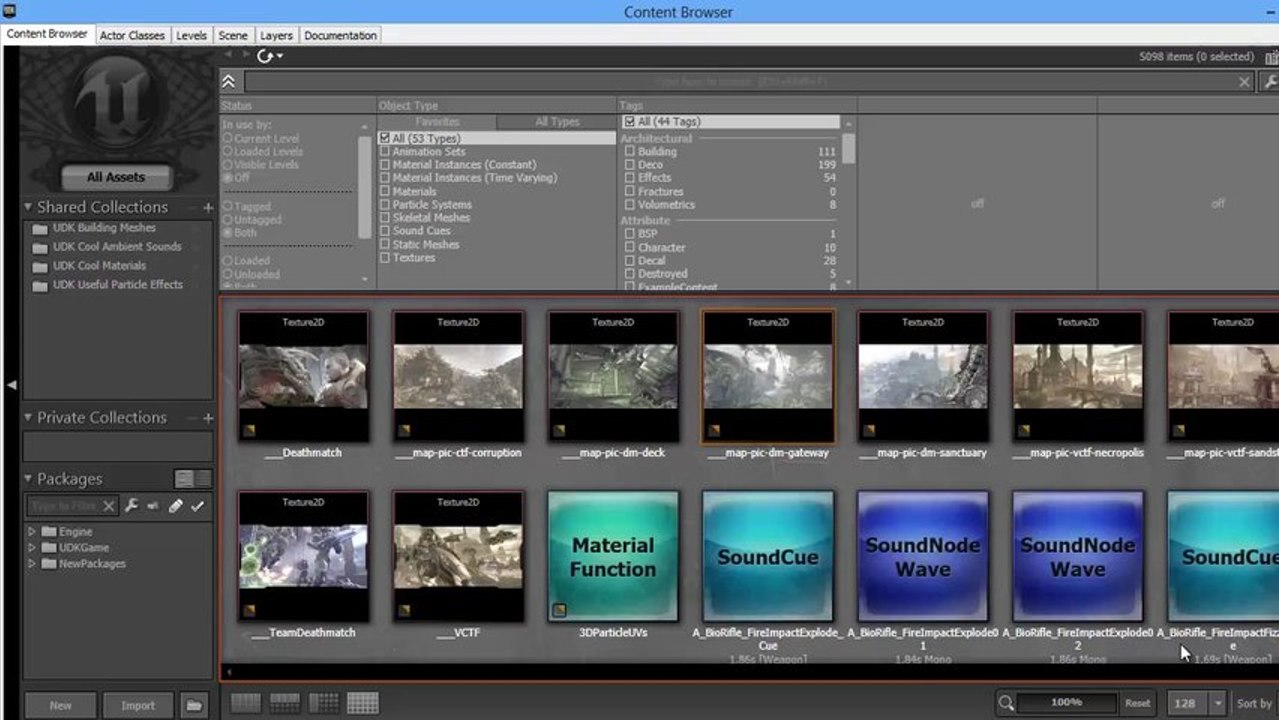Click the packages checkmark icon
Viewport: 1279px width, 720px height.
197,506
